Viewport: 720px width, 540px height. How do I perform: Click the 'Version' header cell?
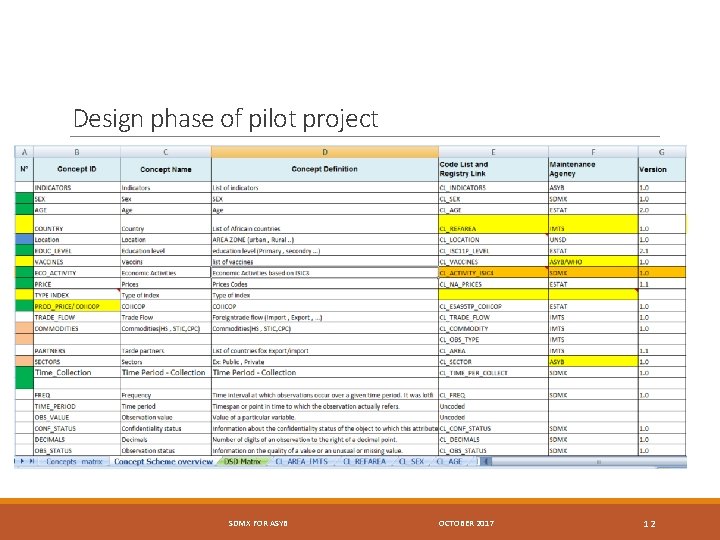[662, 169]
